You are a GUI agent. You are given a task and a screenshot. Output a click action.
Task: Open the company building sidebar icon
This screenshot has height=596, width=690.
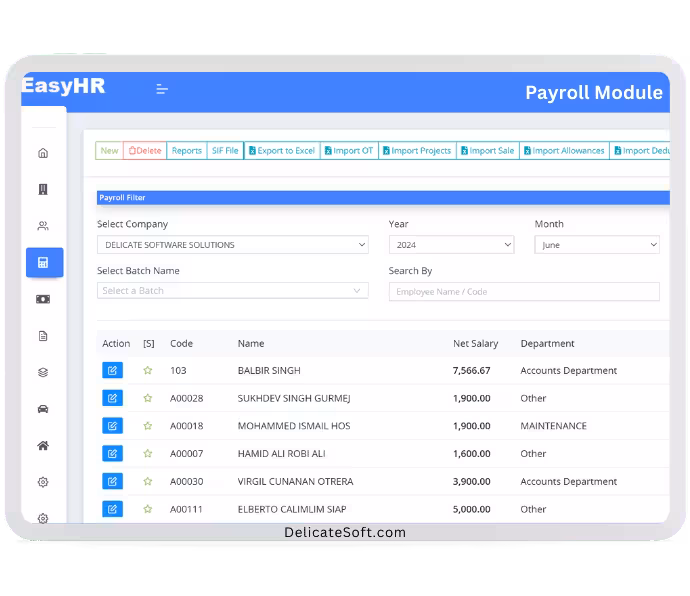(x=43, y=189)
